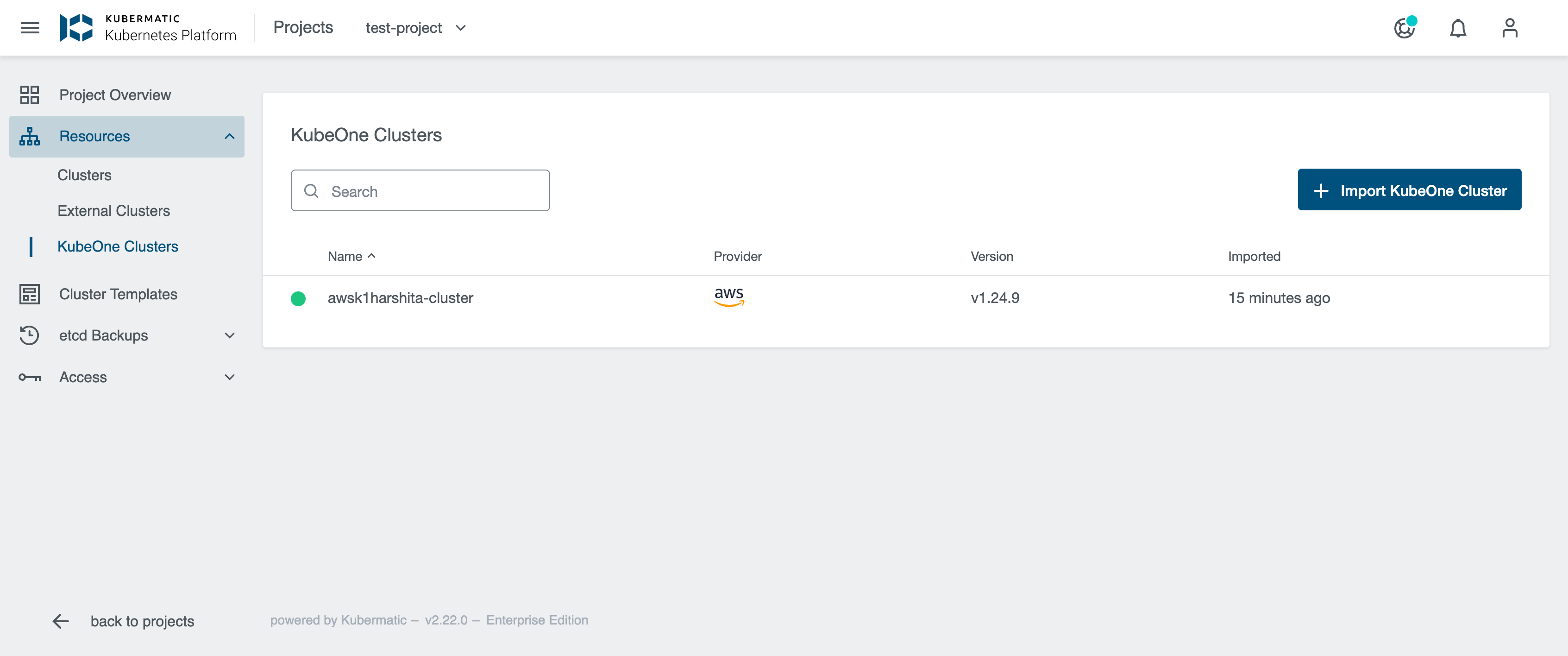Click the etcd Backups history icon
The height and width of the screenshot is (656, 1568).
(x=30, y=335)
